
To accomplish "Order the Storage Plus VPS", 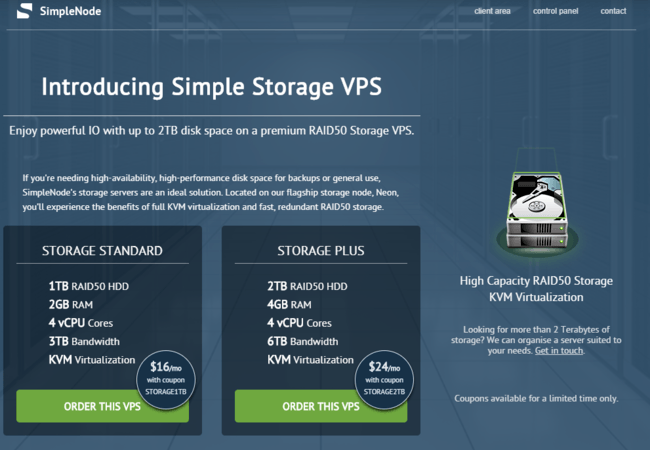I will pos(321,406).
